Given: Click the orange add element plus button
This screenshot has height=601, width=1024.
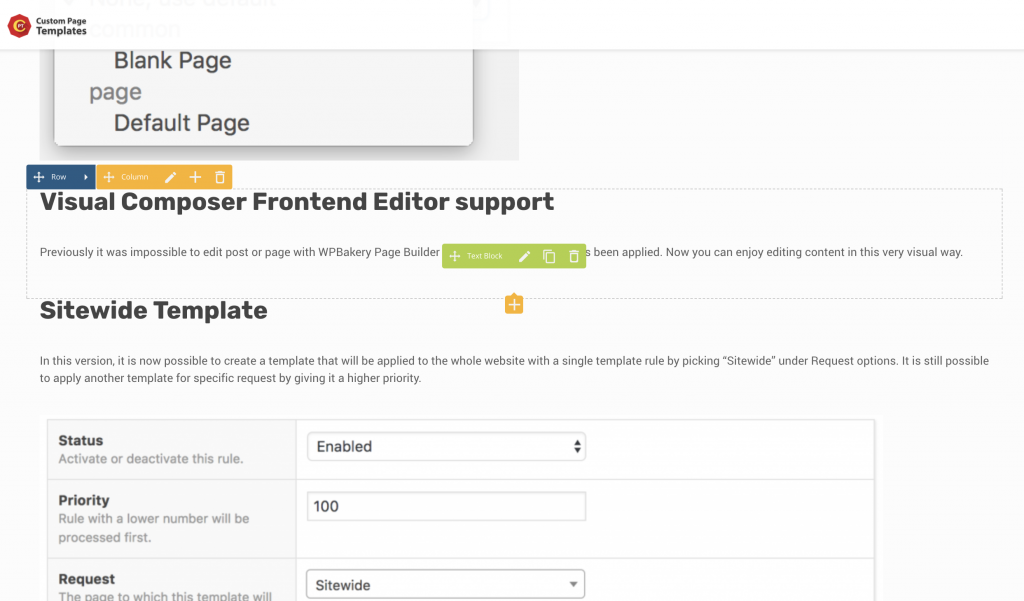Looking at the screenshot, I should (x=514, y=304).
